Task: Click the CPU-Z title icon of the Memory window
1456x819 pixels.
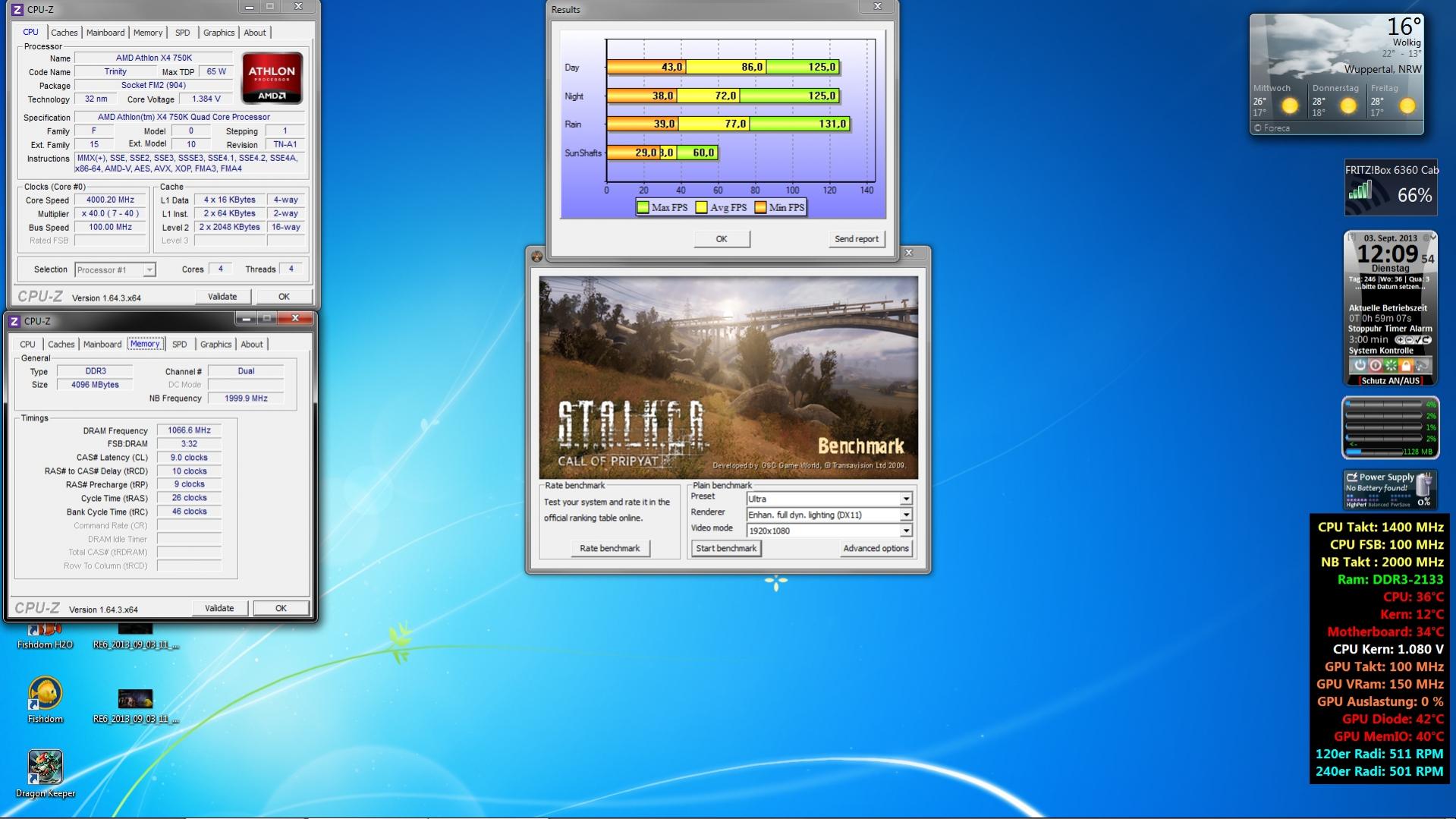Action: pos(14,321)
